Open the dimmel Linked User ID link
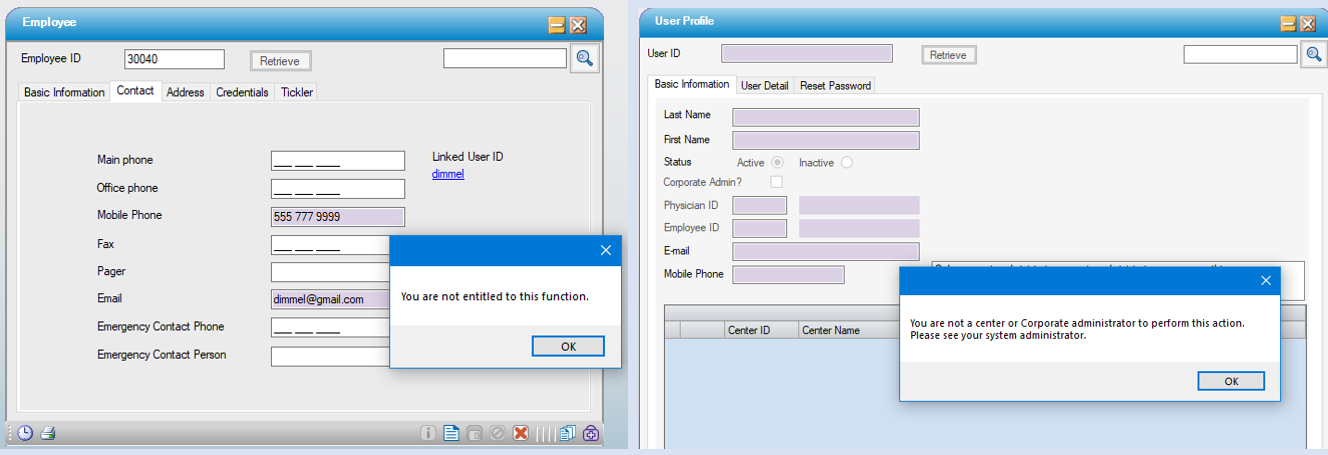 pyautogui.click(x=447, y=174)
